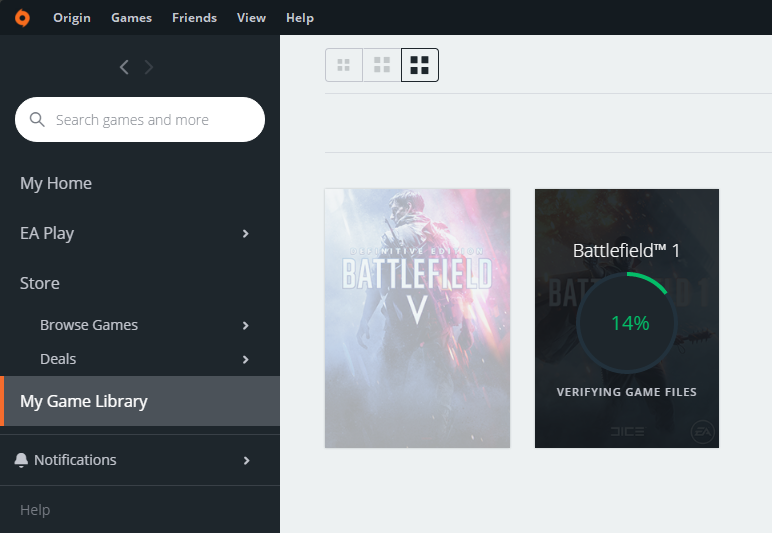Click the Origin logo icon
Image resolution: width=772 pixels, height=533 pixels.
point(22,18)
